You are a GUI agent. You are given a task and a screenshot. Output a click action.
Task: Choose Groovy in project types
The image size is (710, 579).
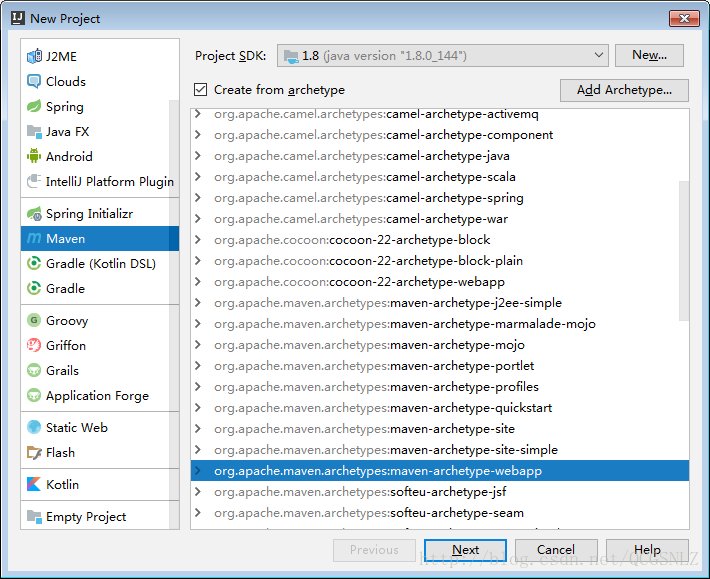[x=67, y=321]
